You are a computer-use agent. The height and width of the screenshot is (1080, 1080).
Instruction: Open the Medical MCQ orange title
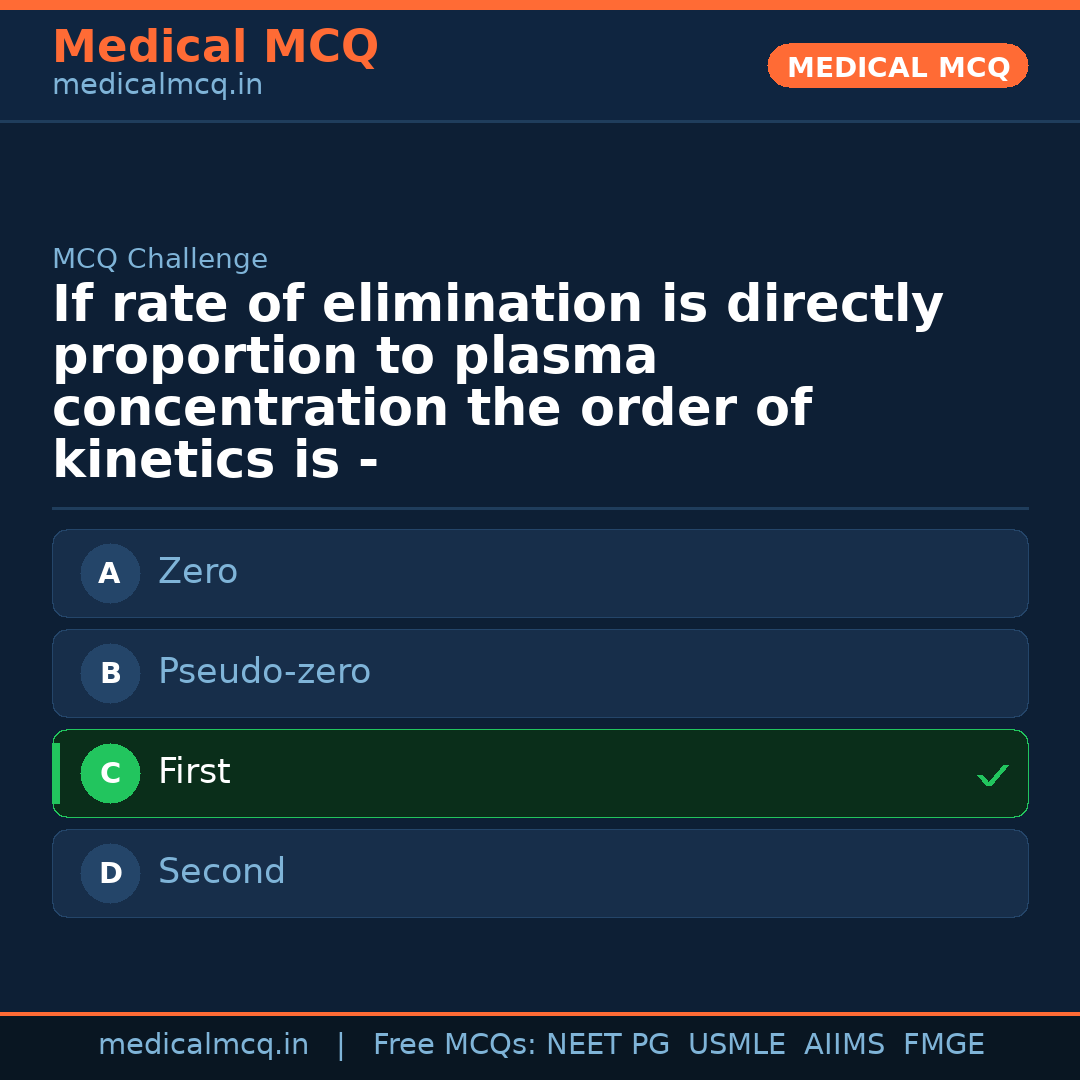[215, 46]
